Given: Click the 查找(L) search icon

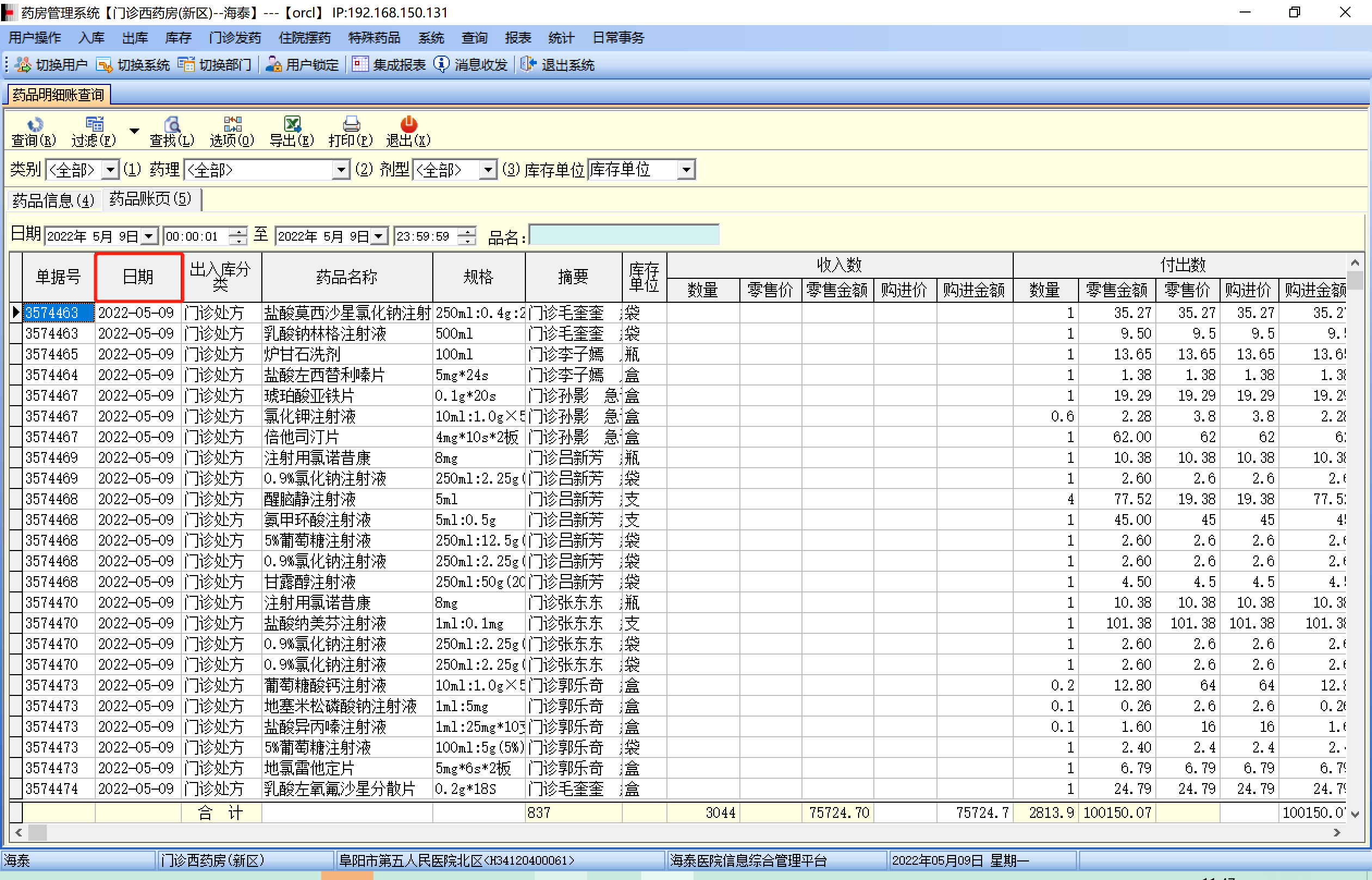Looking at the screenshot, I should click(172, 125).
